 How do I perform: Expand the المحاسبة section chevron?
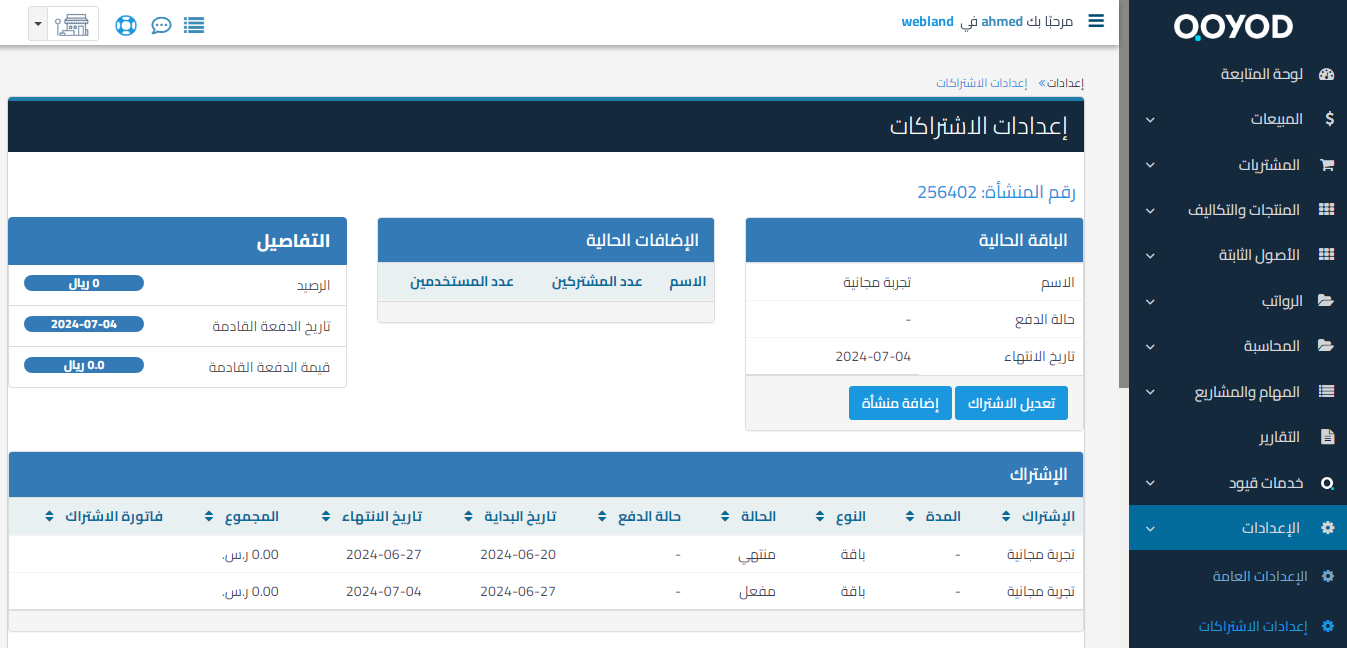point(1148,346)
